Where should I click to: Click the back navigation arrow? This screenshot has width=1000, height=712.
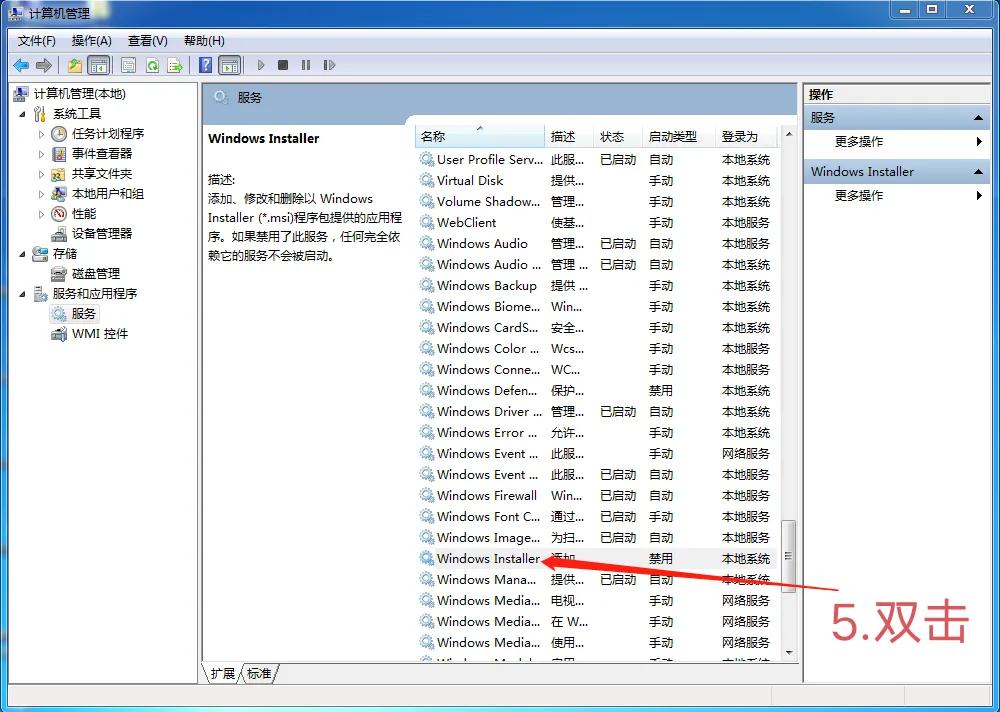click(21, 65)
